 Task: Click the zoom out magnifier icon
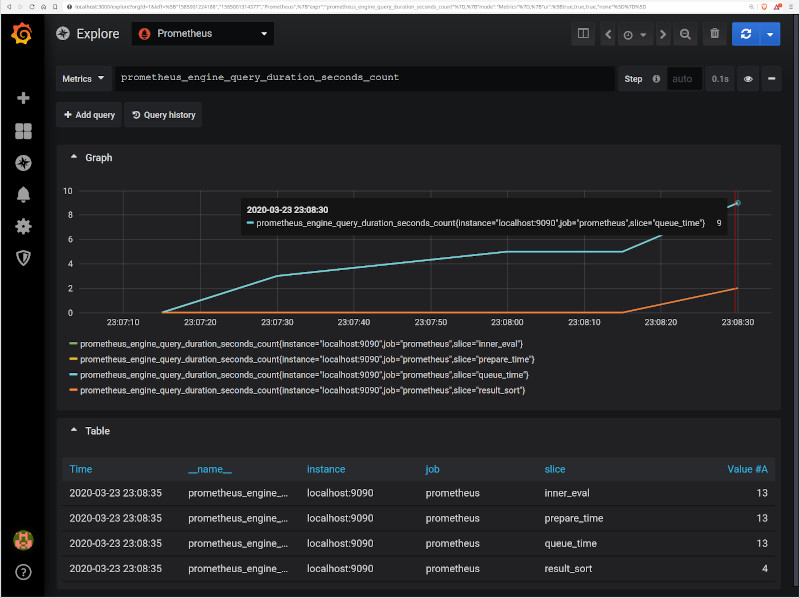coord(685,34)
